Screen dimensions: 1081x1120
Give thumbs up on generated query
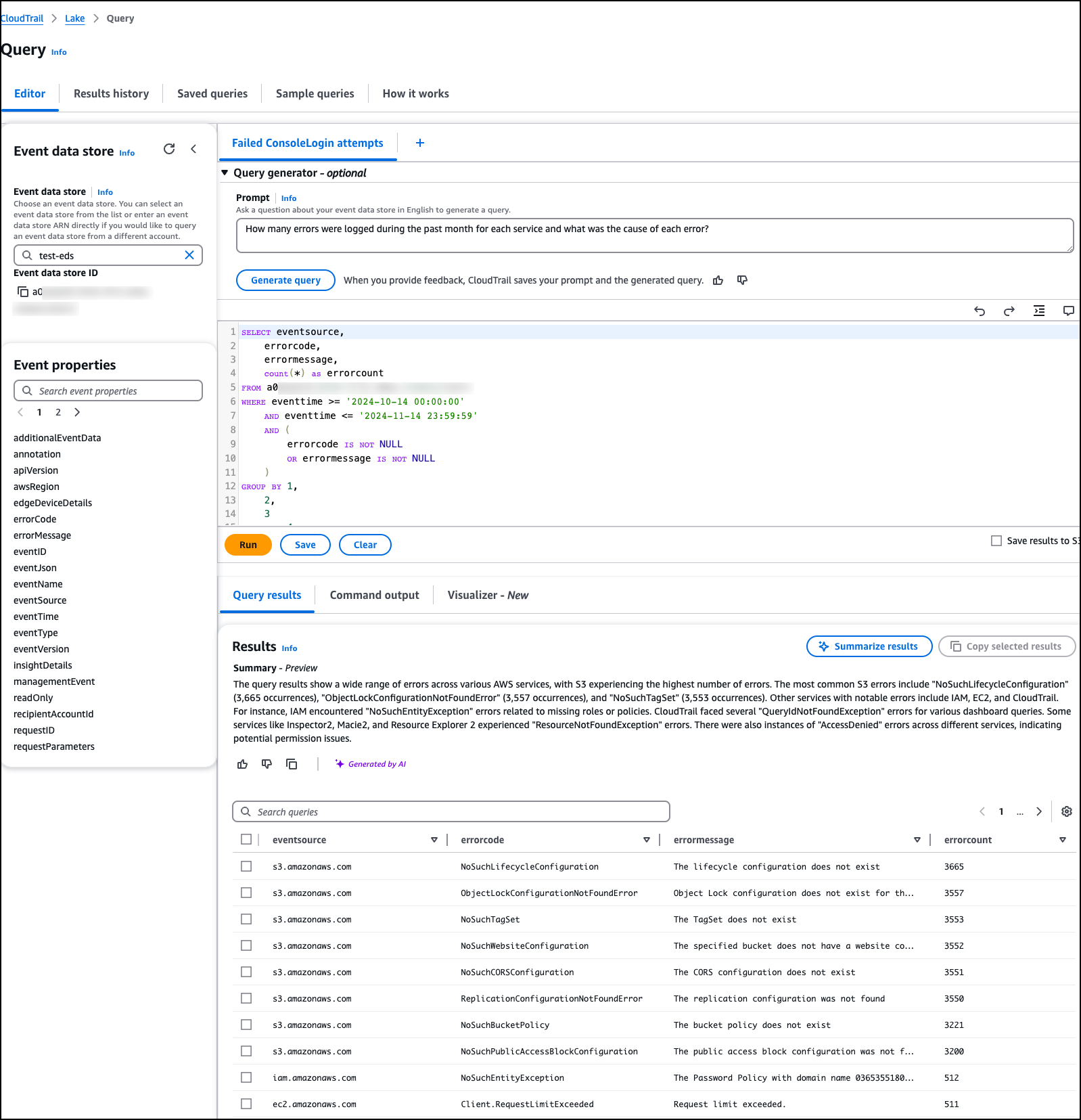tap(718, 280)
